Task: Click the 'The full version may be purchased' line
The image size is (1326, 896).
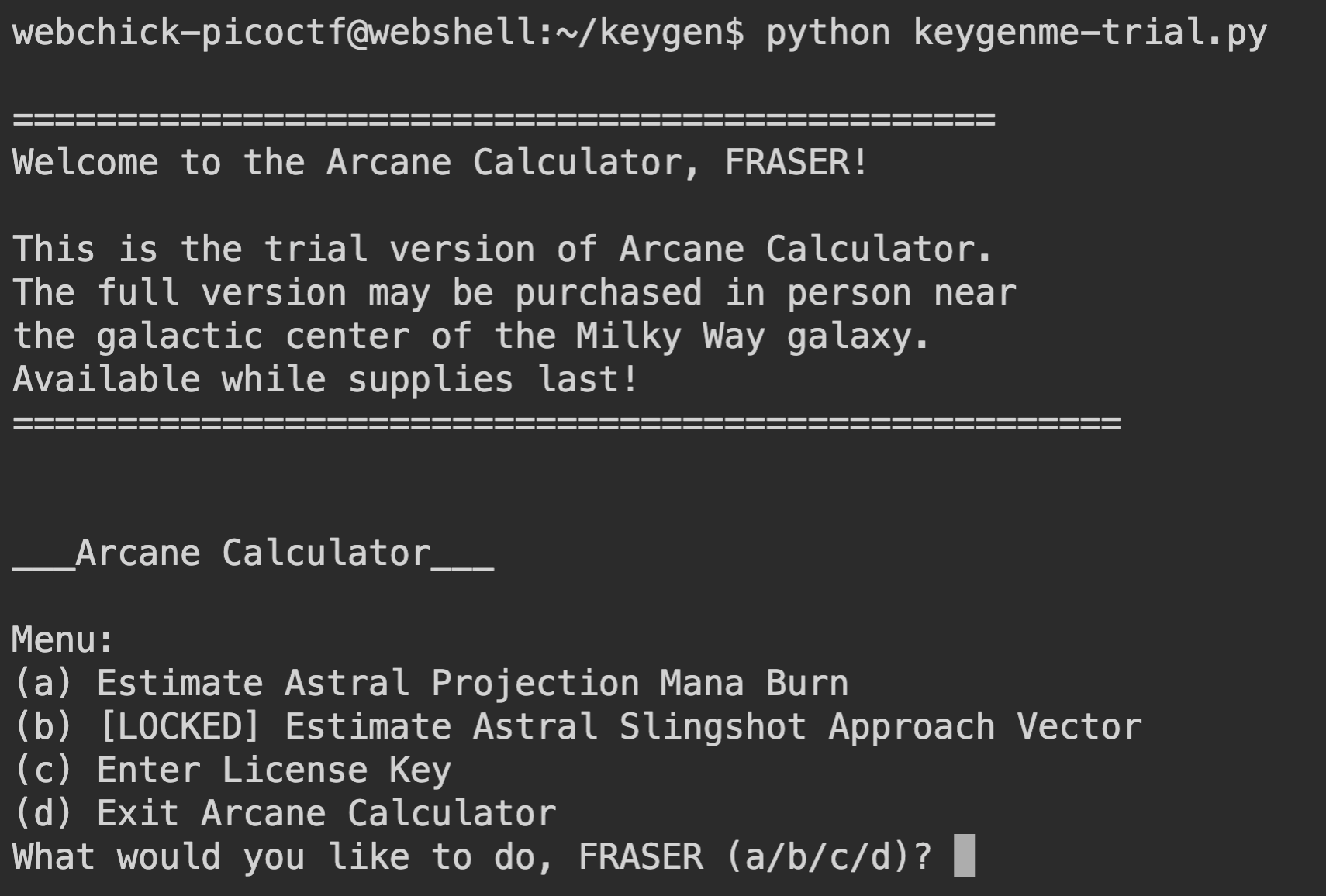Action: pos(513,293)
